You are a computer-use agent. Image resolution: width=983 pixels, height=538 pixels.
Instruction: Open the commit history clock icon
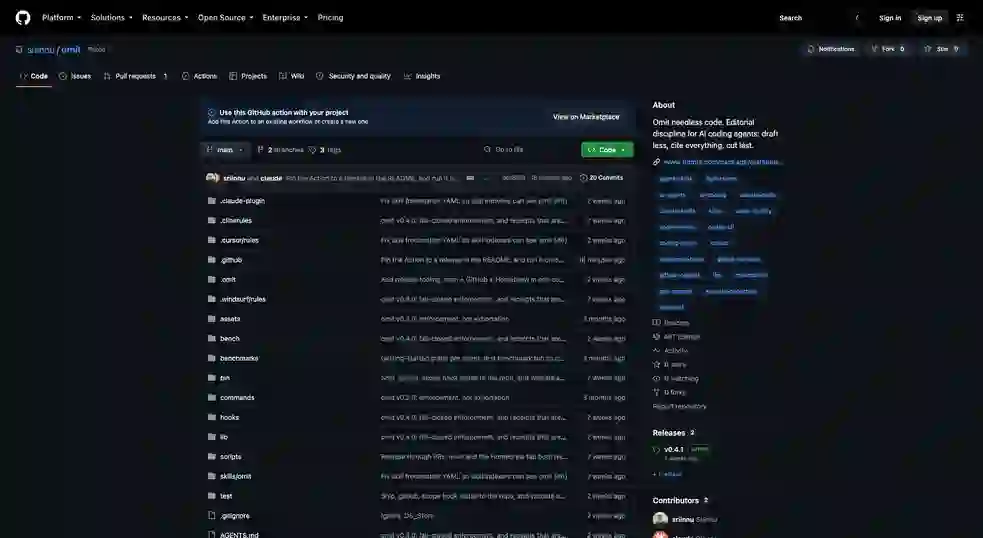584,177
